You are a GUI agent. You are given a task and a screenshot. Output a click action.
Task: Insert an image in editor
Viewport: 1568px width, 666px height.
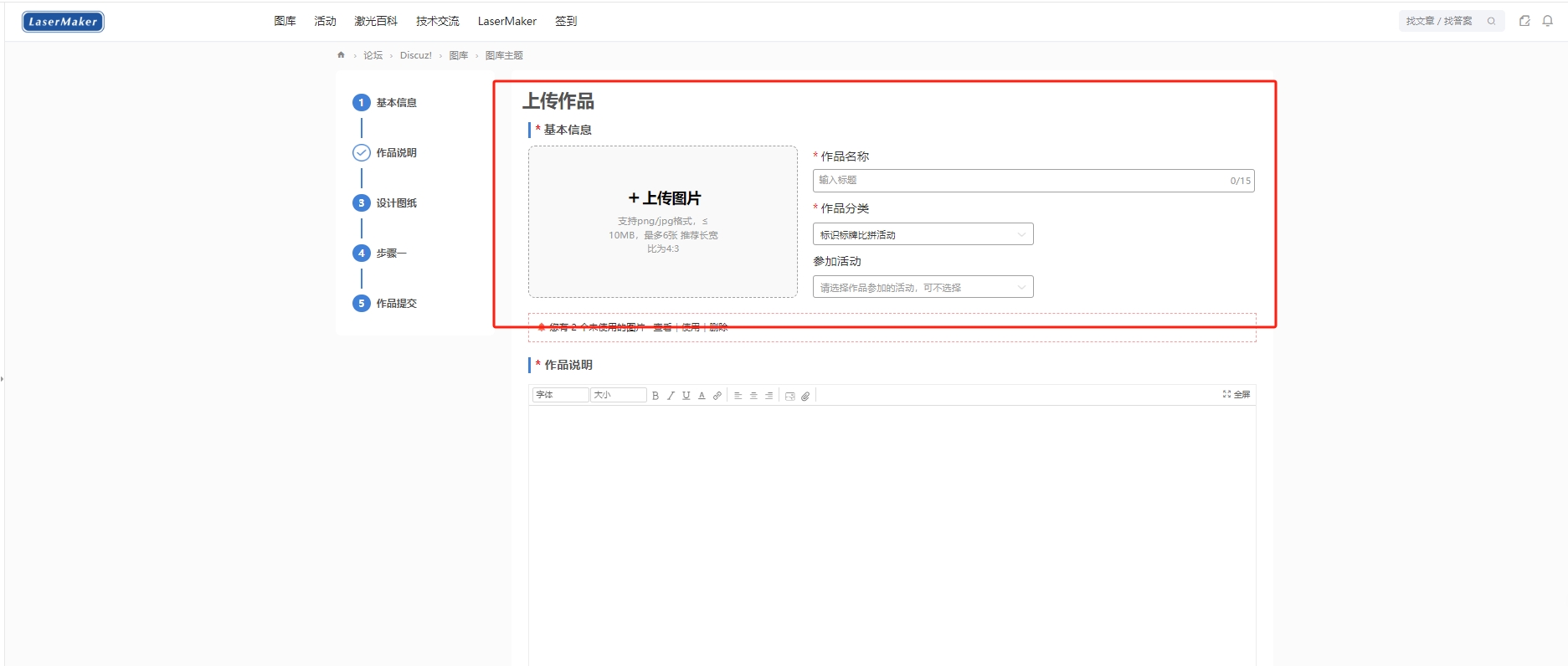coord(789,396)
